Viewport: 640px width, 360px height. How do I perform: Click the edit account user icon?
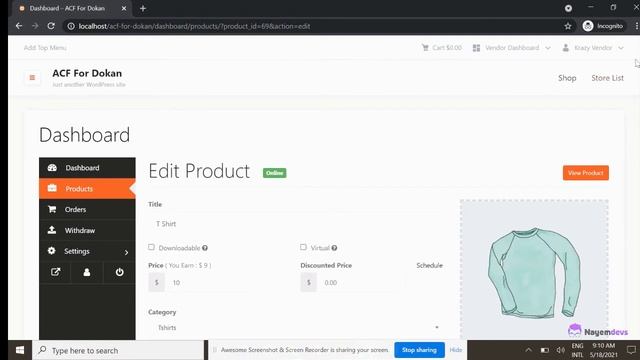[x=87, y=272]
